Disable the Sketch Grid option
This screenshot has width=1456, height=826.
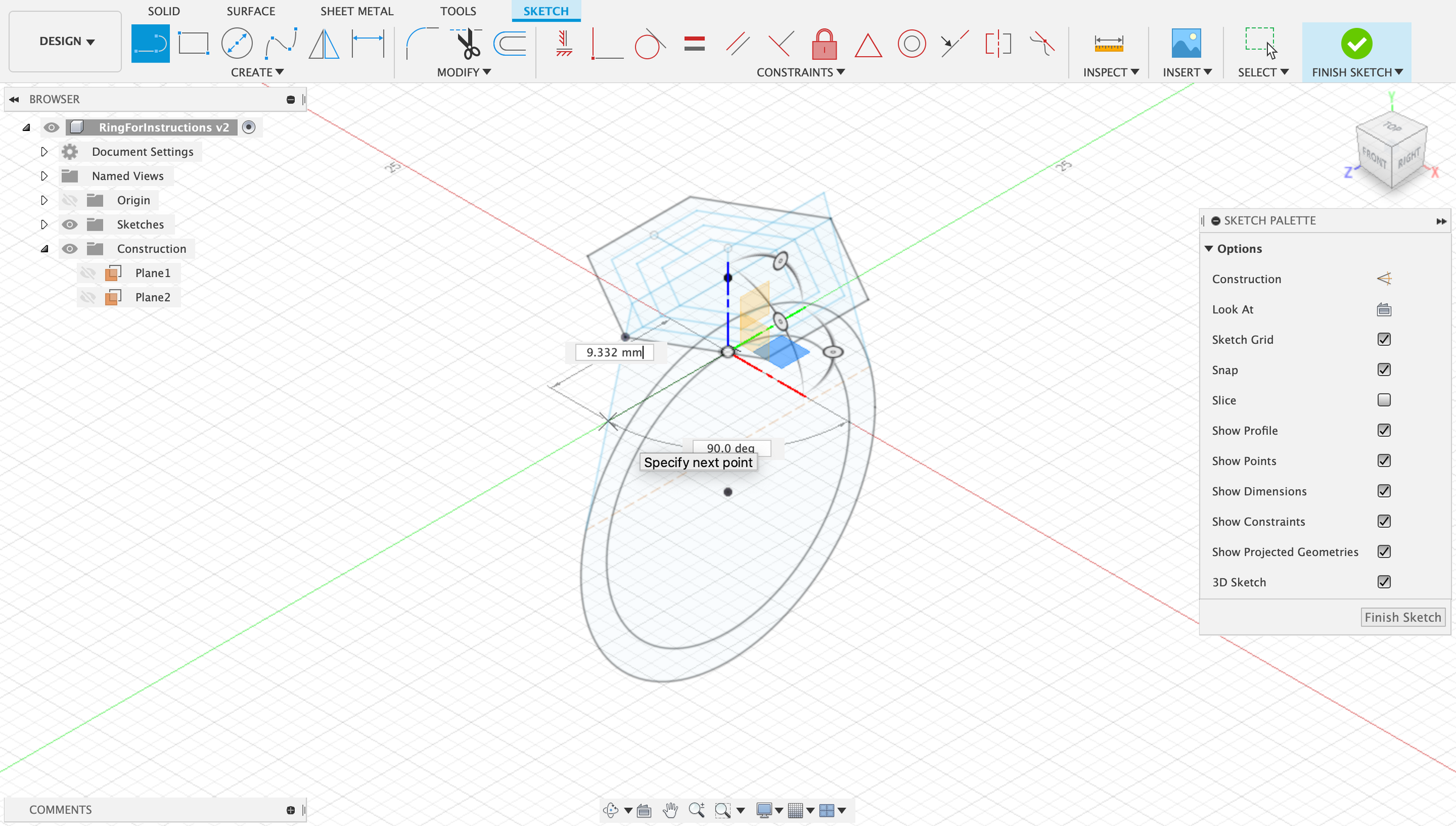click(1384, 339)
